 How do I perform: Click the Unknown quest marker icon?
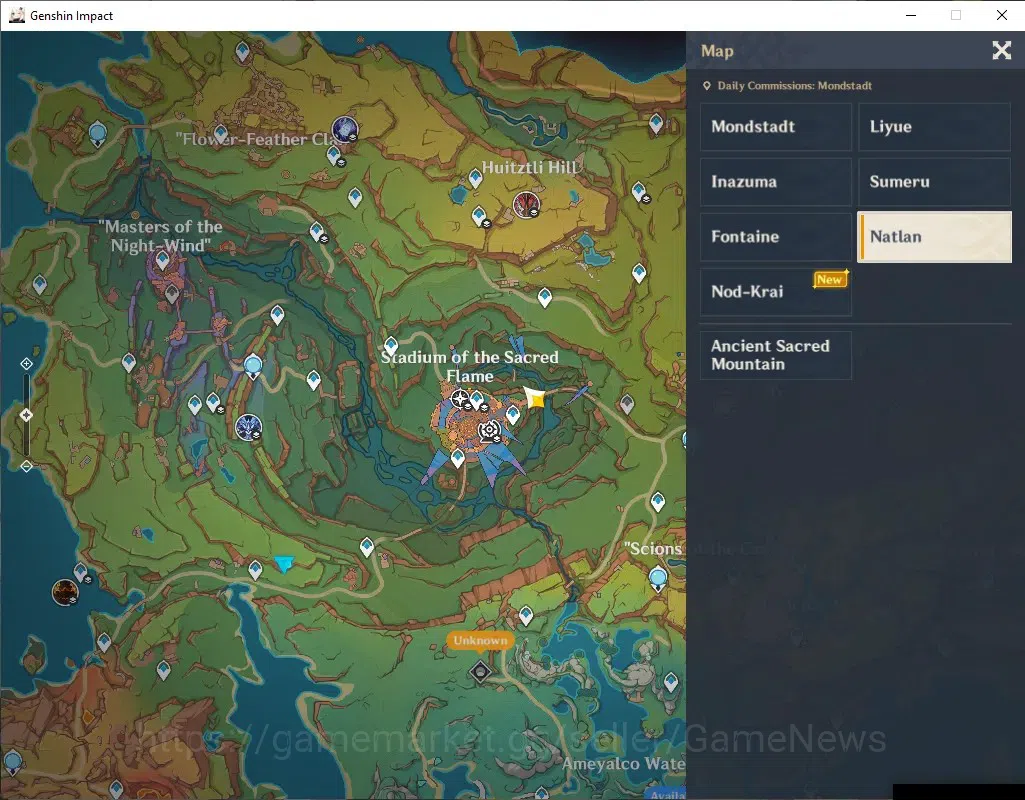480,671
